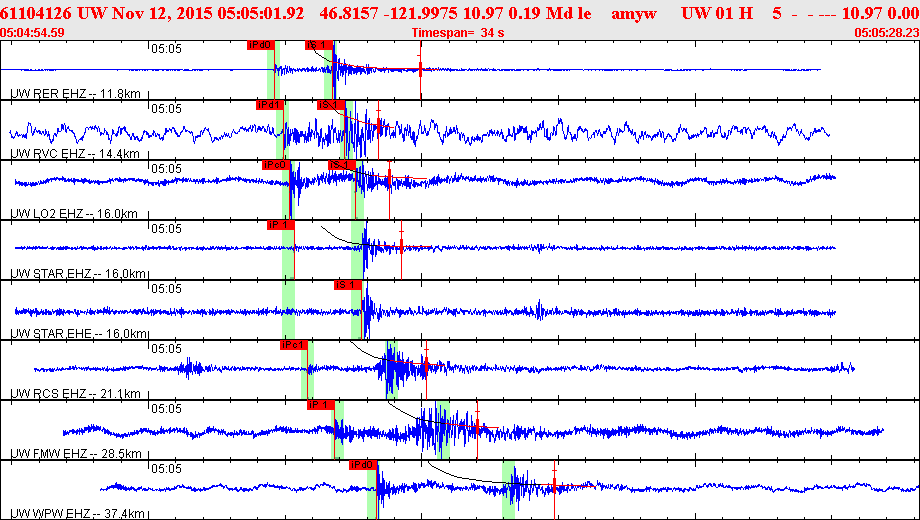Select the iPd0 P-pick flag on RER trace
This screenshot has width=920, height=520.
261,45
